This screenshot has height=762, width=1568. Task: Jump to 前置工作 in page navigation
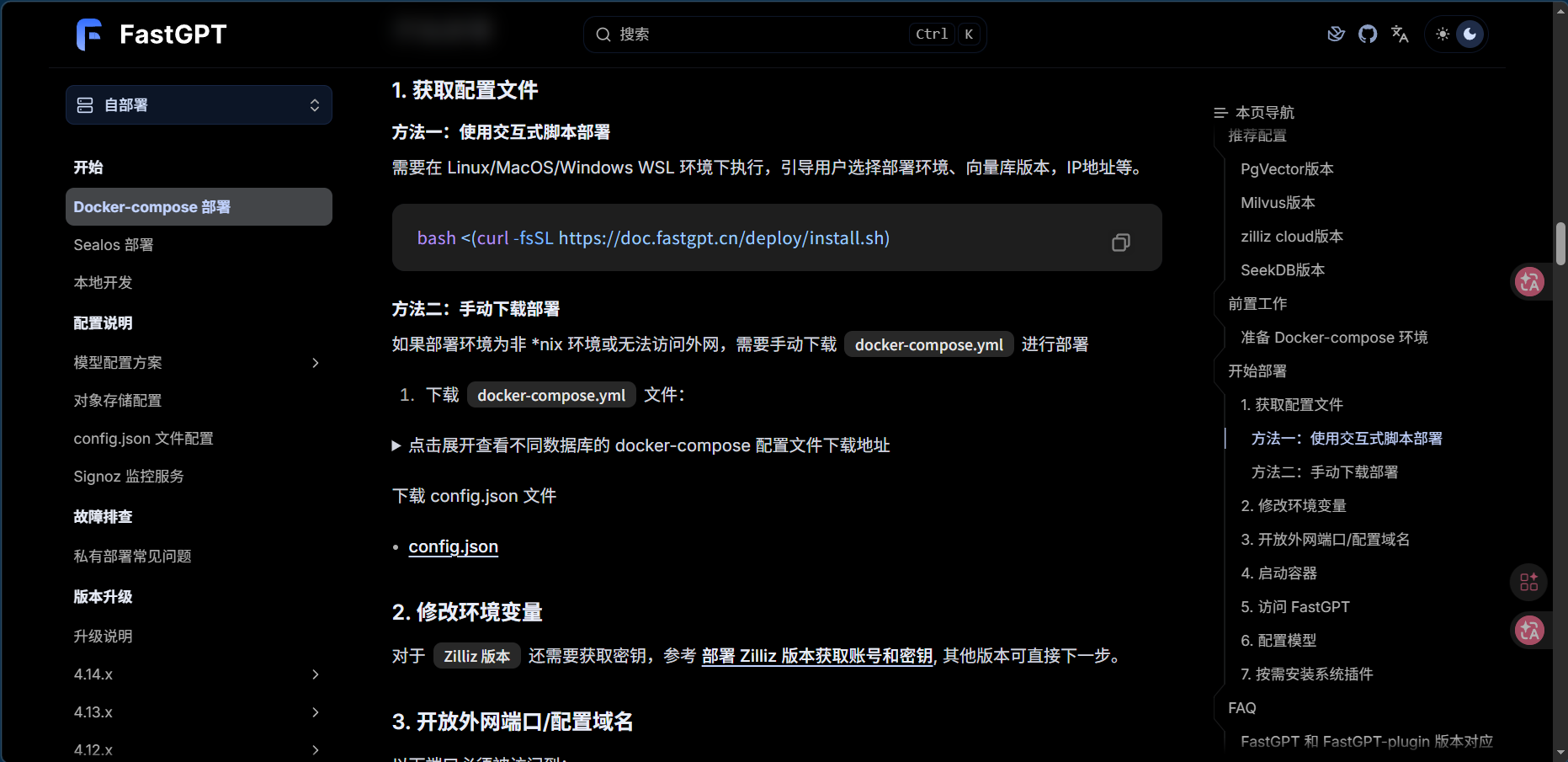click(1257, 304)
